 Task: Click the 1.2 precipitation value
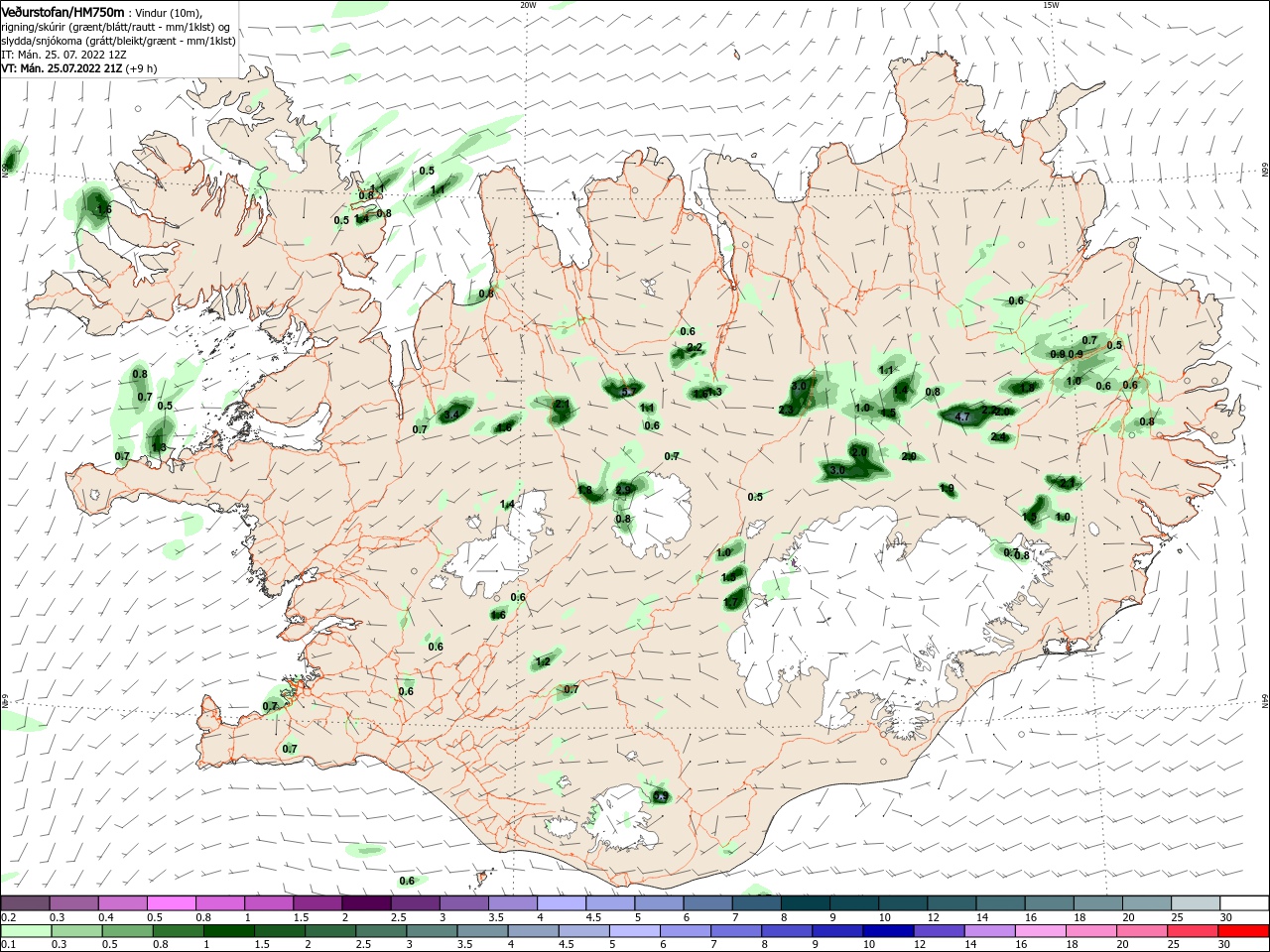coord(543,661)
